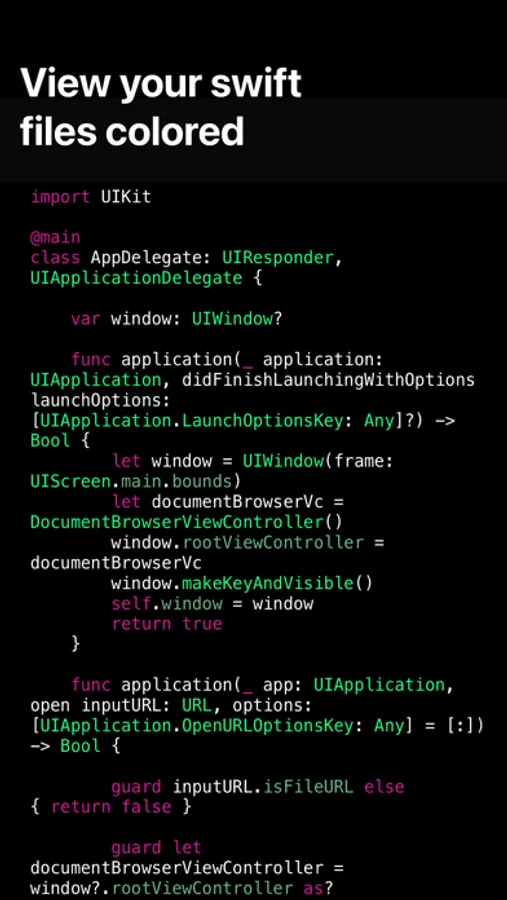Click the 'View your swift files colored' headline

[161, 107]
